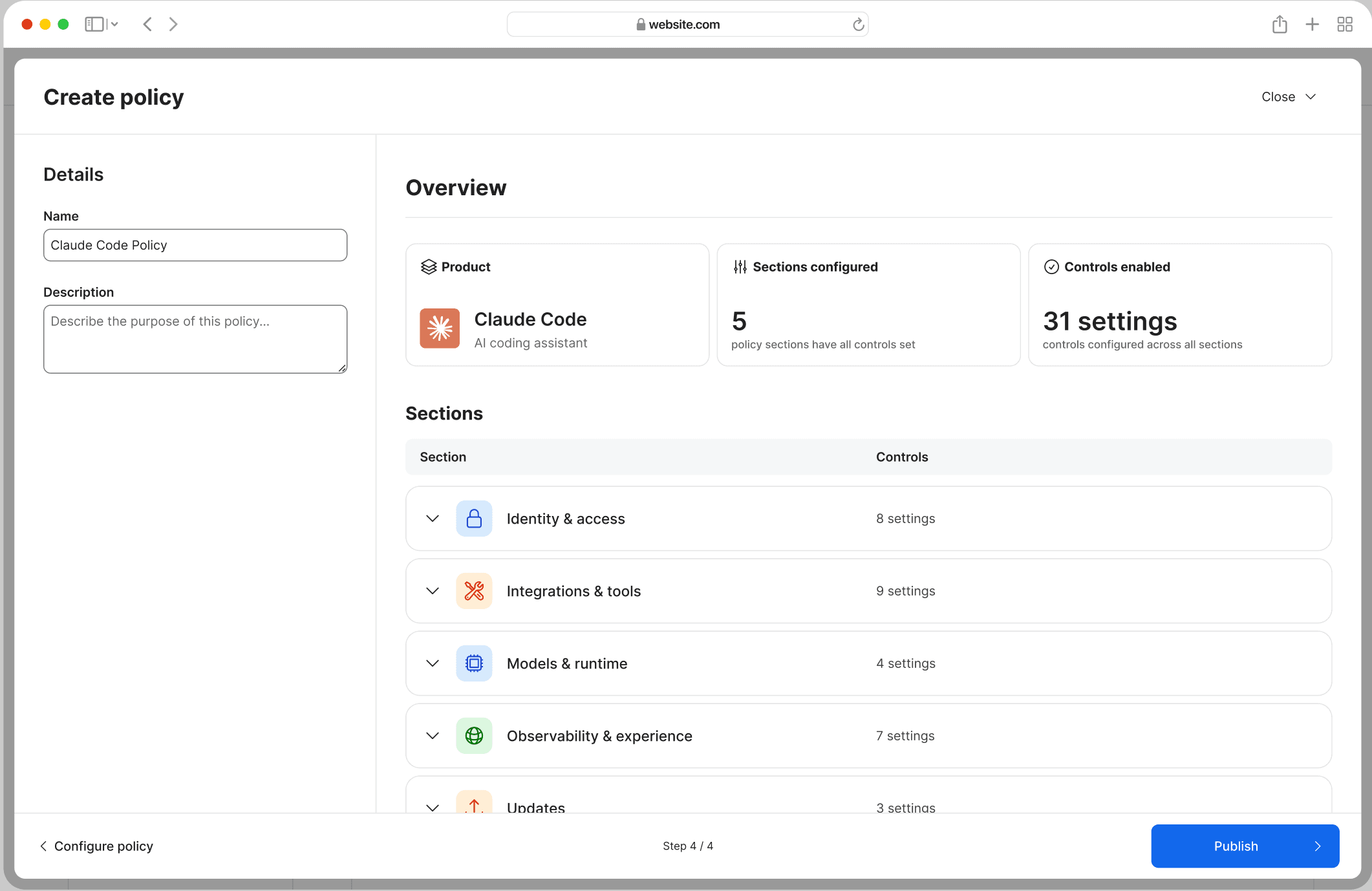Click the Updates upload arrow icon
Viewport: 1372px width, 891px height.
(474, 802)
